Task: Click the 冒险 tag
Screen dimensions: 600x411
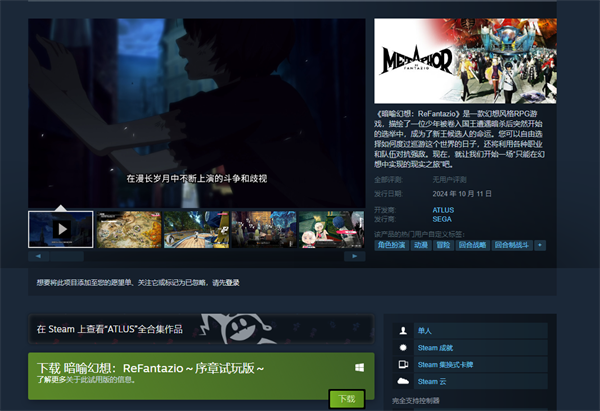Action: [443, 245]
